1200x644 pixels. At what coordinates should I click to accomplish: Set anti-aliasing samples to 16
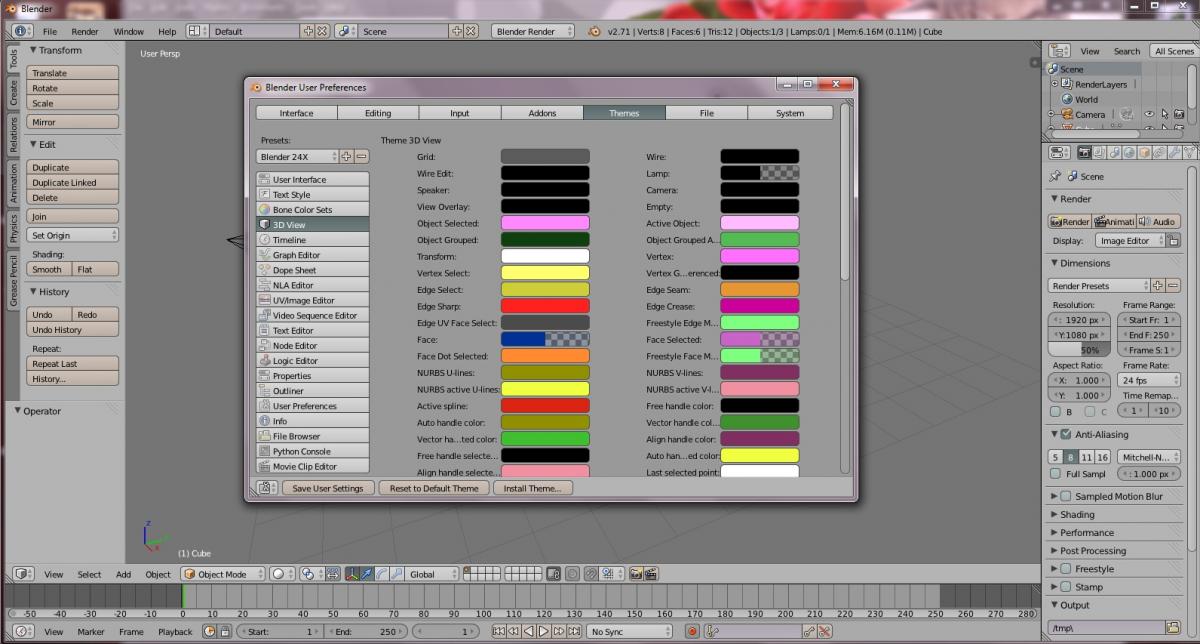click(1103, 457)
